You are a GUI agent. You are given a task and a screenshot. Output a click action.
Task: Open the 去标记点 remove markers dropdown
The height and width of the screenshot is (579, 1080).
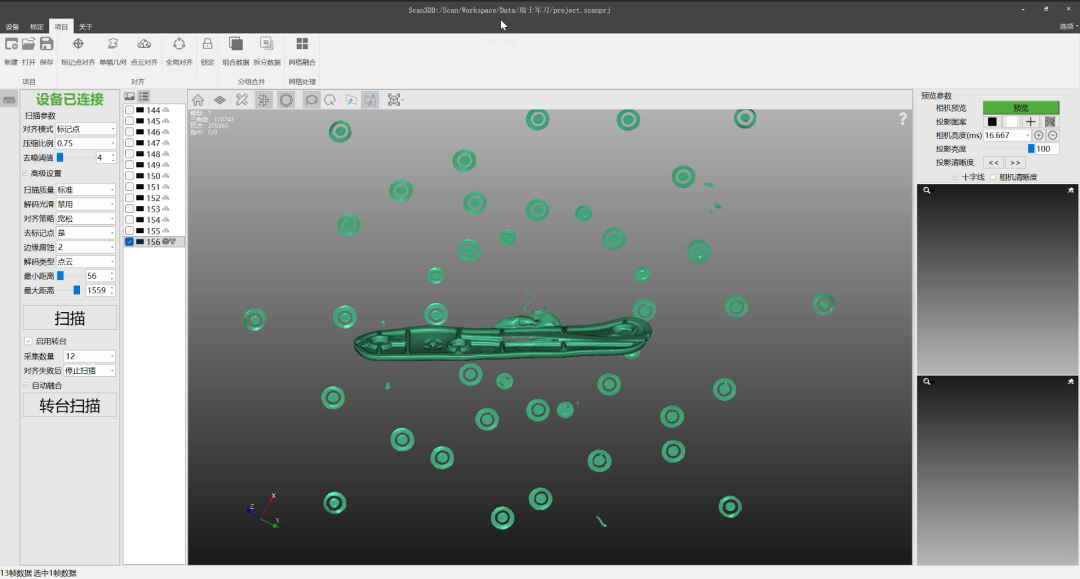point(85,233)
